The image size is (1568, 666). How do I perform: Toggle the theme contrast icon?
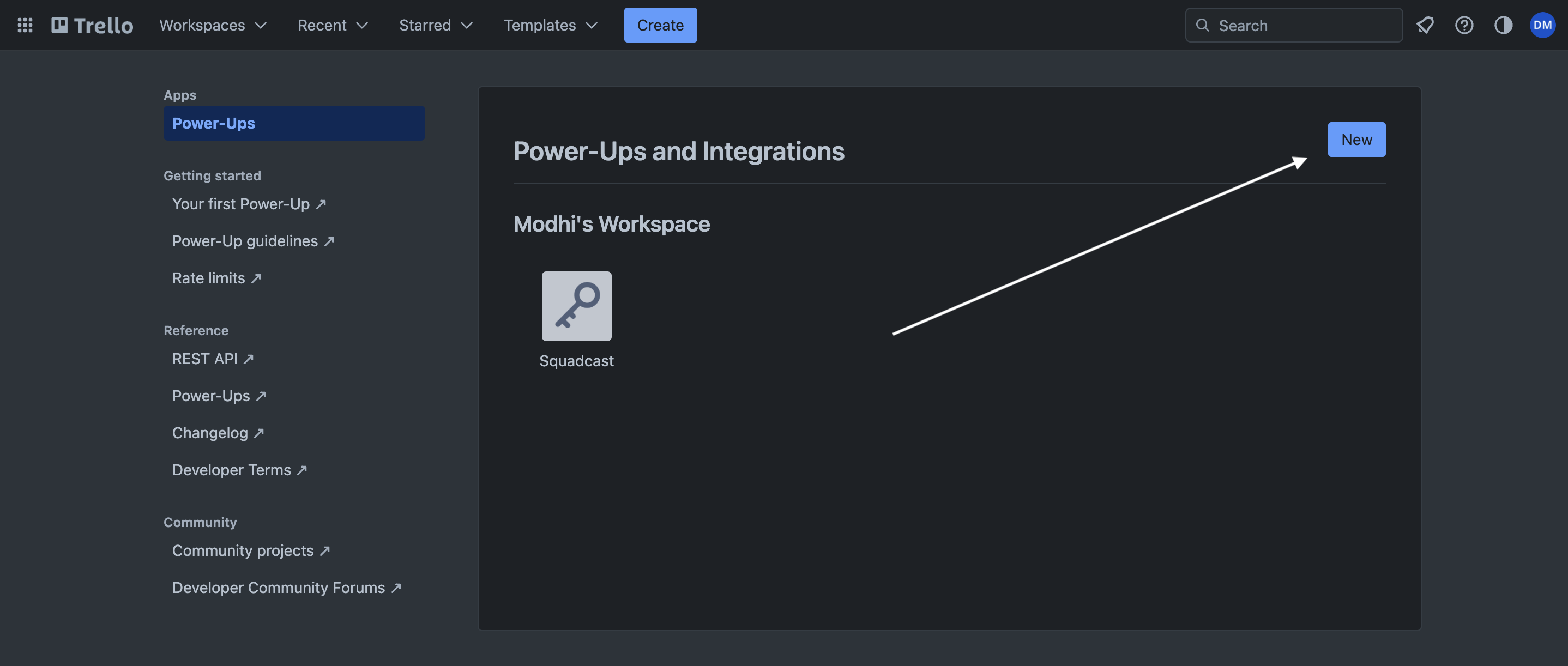[x=1503, y=25]
